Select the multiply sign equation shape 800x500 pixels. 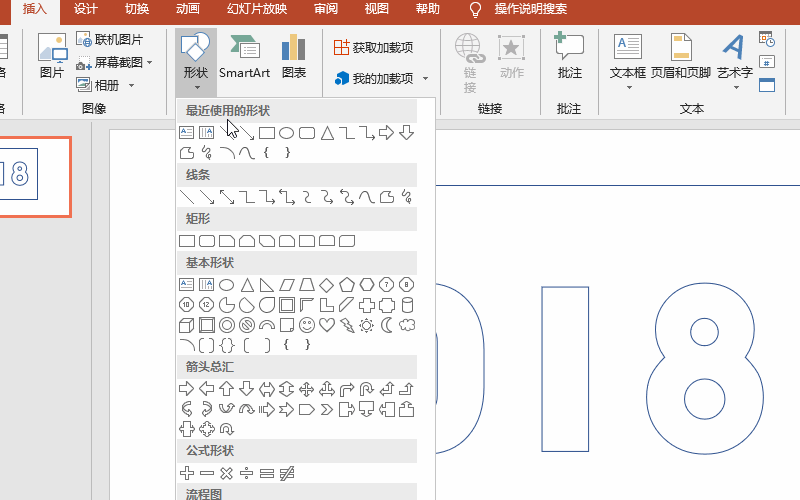point(227,473)
